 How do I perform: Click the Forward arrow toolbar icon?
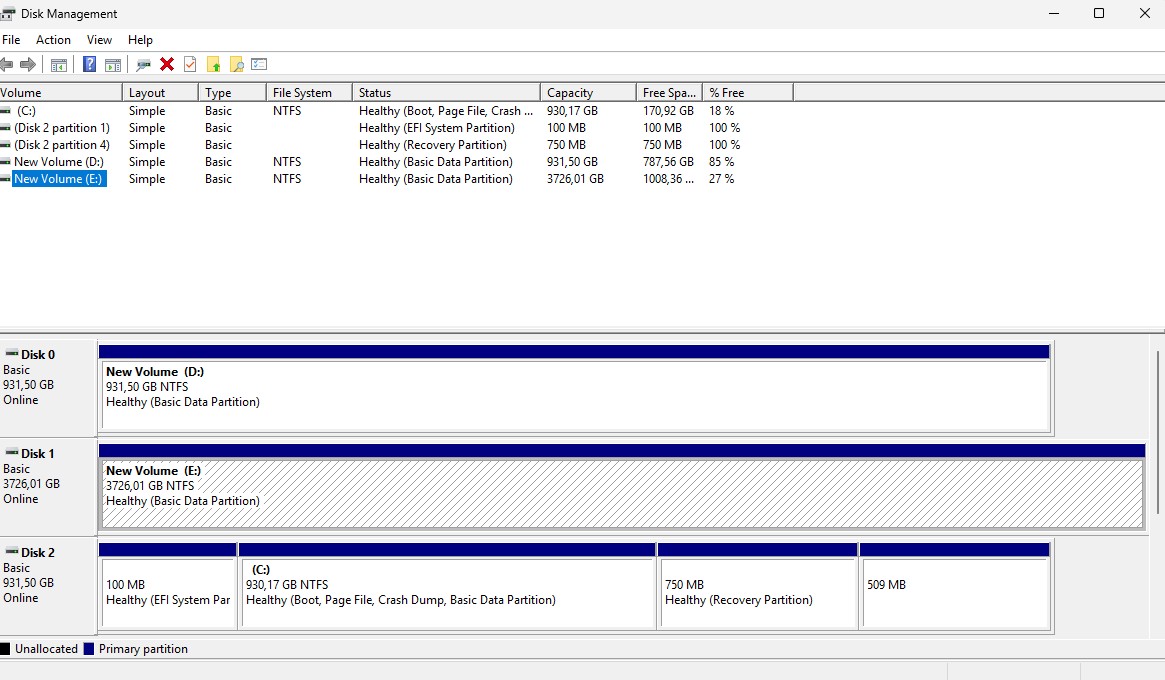(28, 65)
